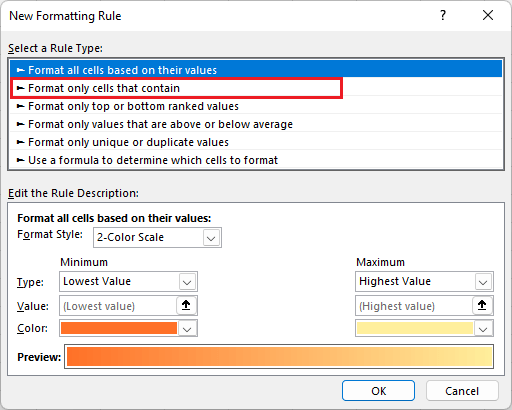Confirm the rule with the OK button
The width and height of the screenshot is (512, 410).
tap(378, 391)
